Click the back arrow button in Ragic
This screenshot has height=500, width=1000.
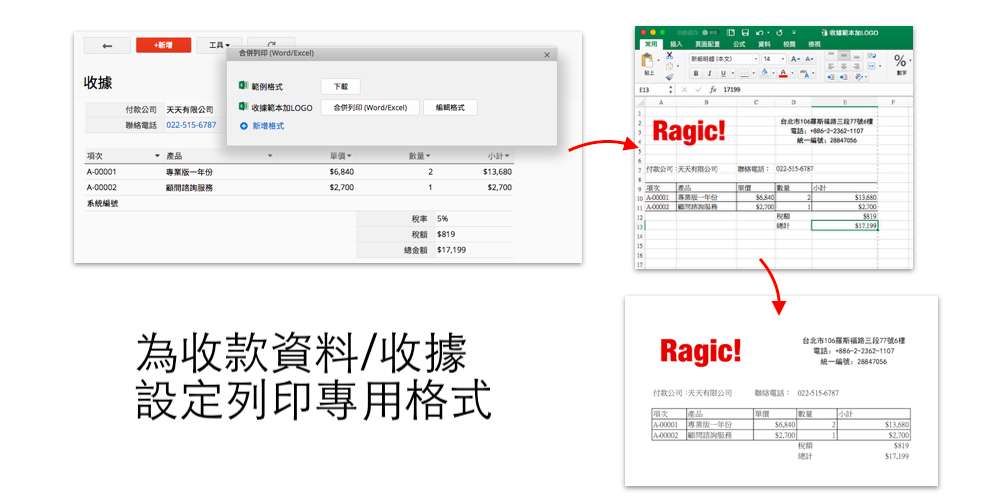(x=107, y=45)
